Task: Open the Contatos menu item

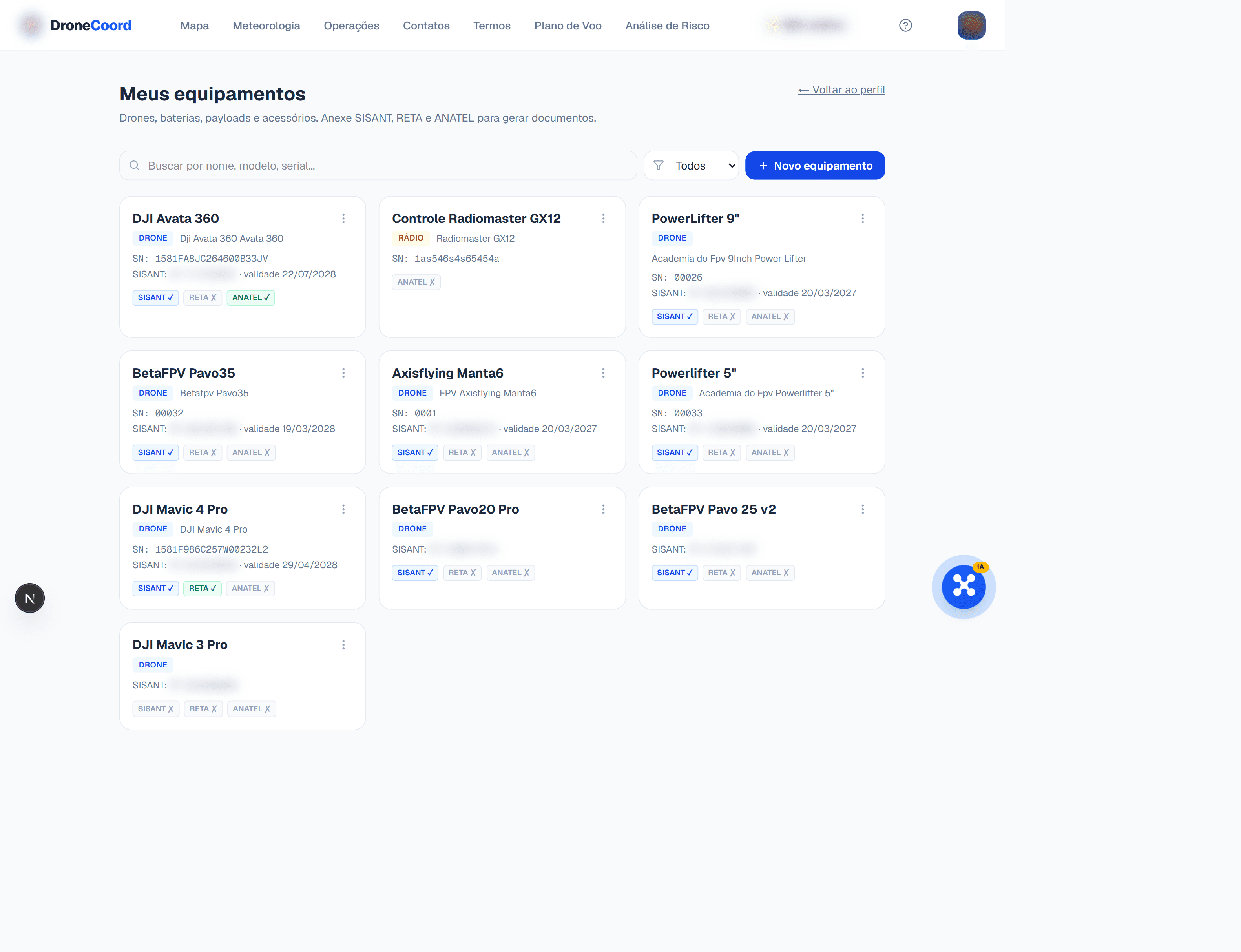Action: [426, 26]
